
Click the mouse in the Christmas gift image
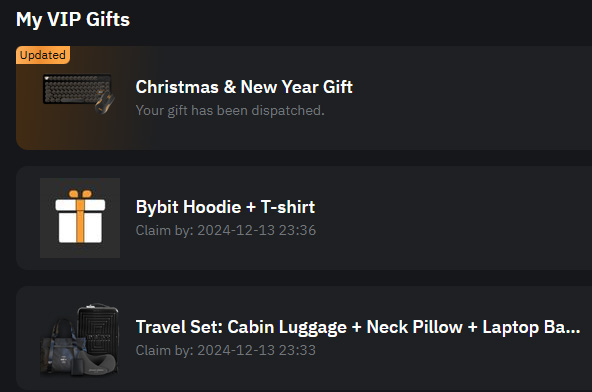[104, 103]
